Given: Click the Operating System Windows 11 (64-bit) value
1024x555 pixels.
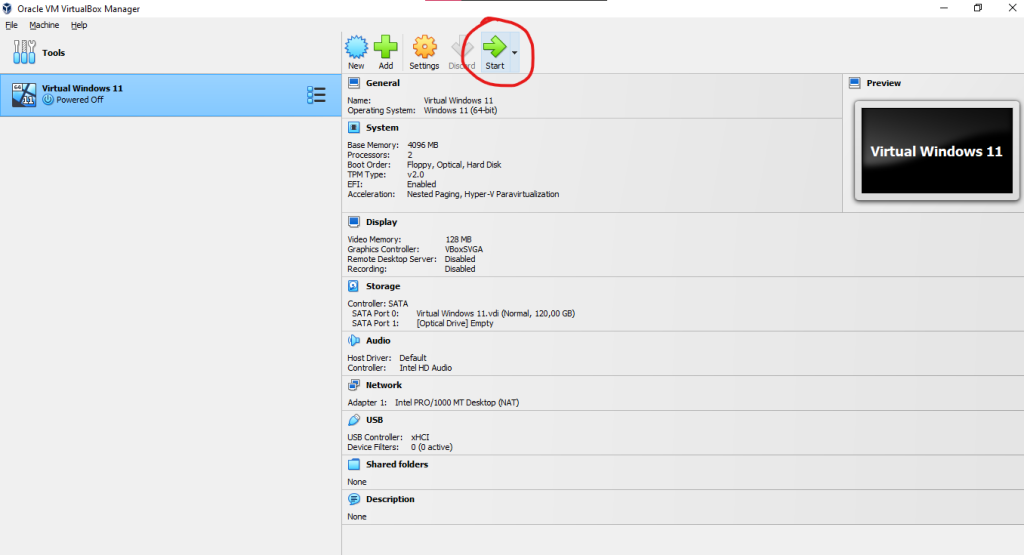Looking at the screenshot, I should click(460, 110).
